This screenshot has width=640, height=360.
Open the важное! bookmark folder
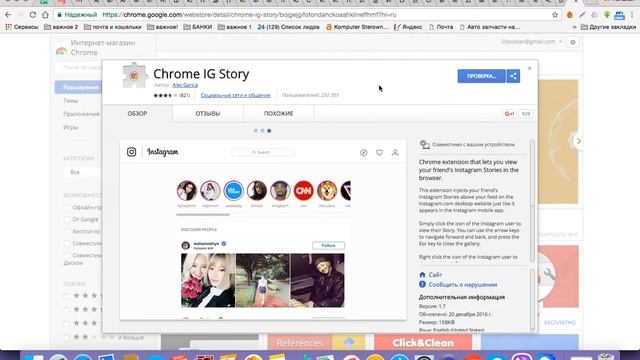pyautogui.click(x=162, y=27)
